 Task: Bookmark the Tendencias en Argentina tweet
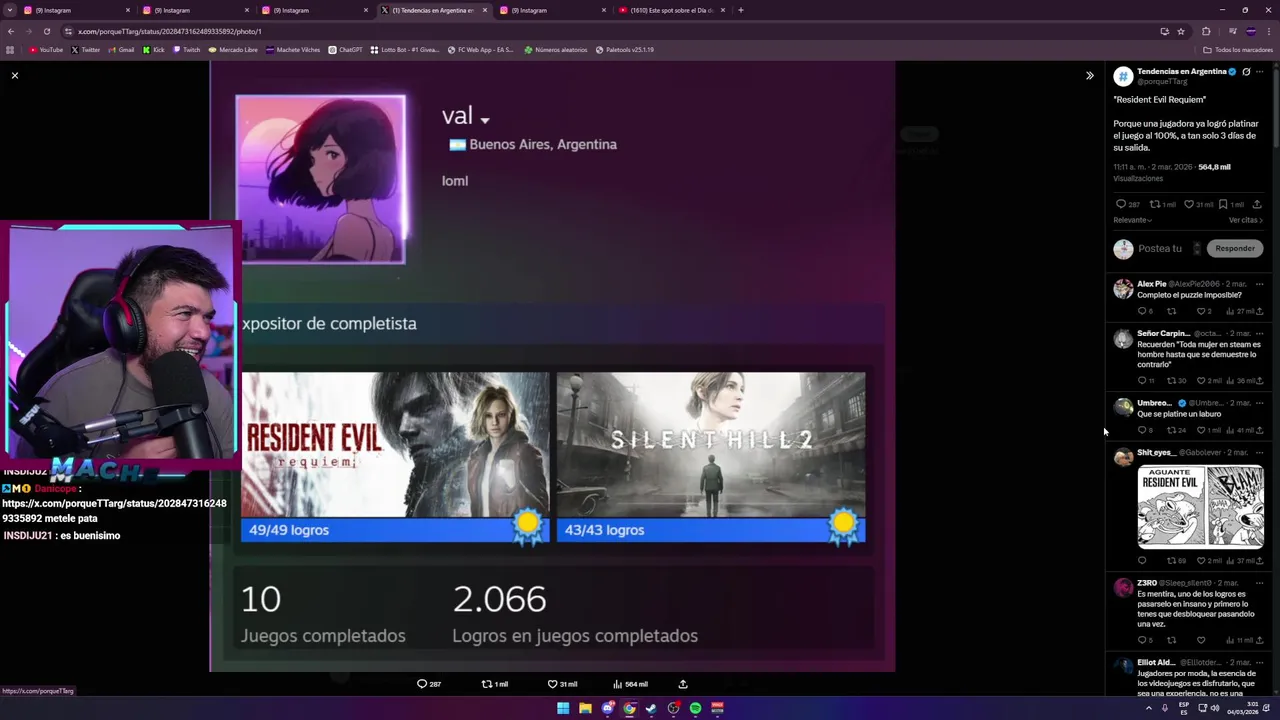click(x=1223, y=204)
